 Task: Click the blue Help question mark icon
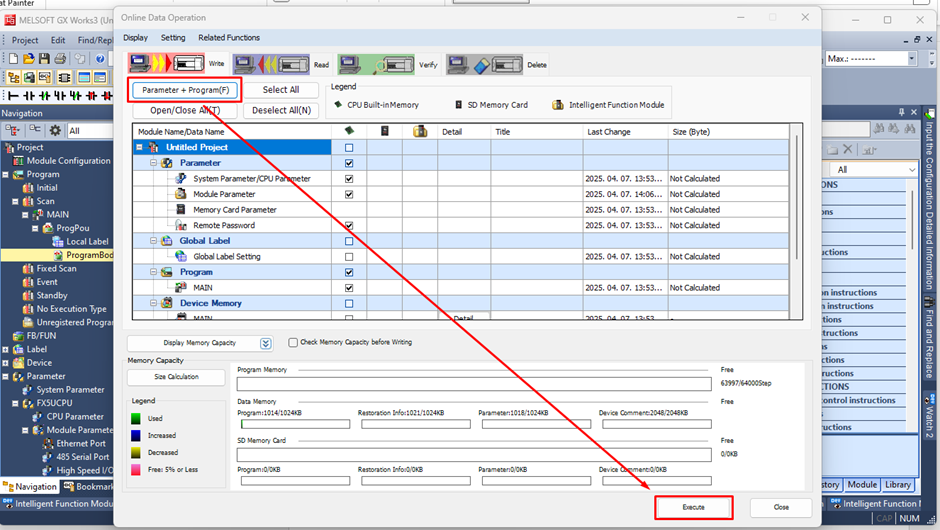[100, 58]
